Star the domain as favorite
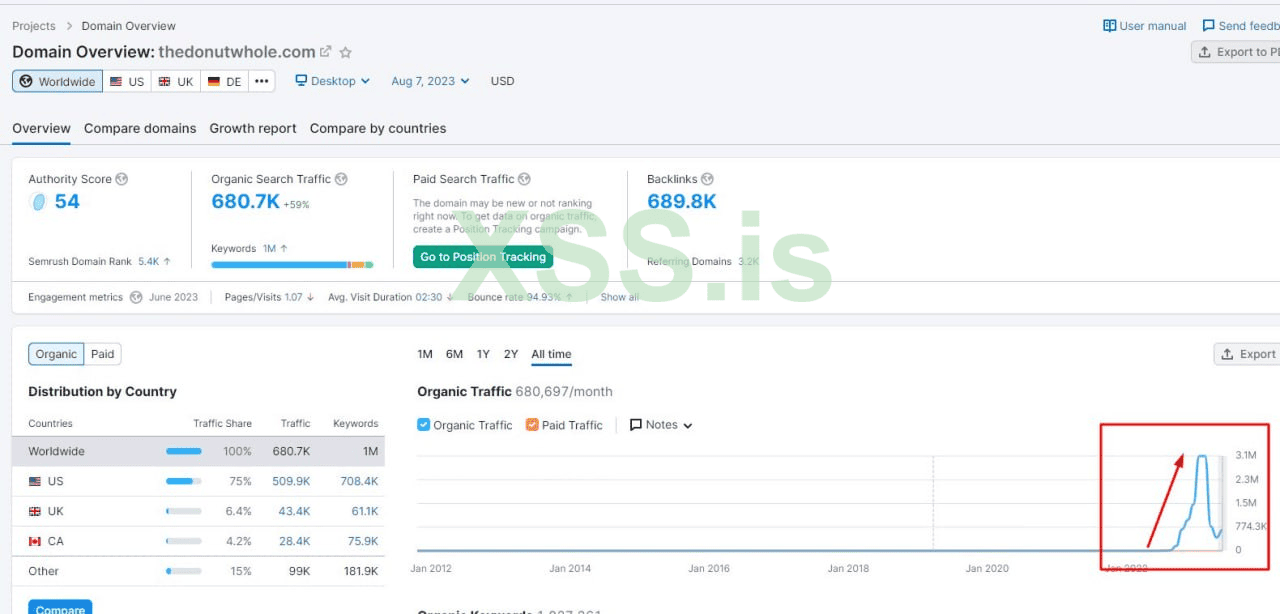 [346, 52]
